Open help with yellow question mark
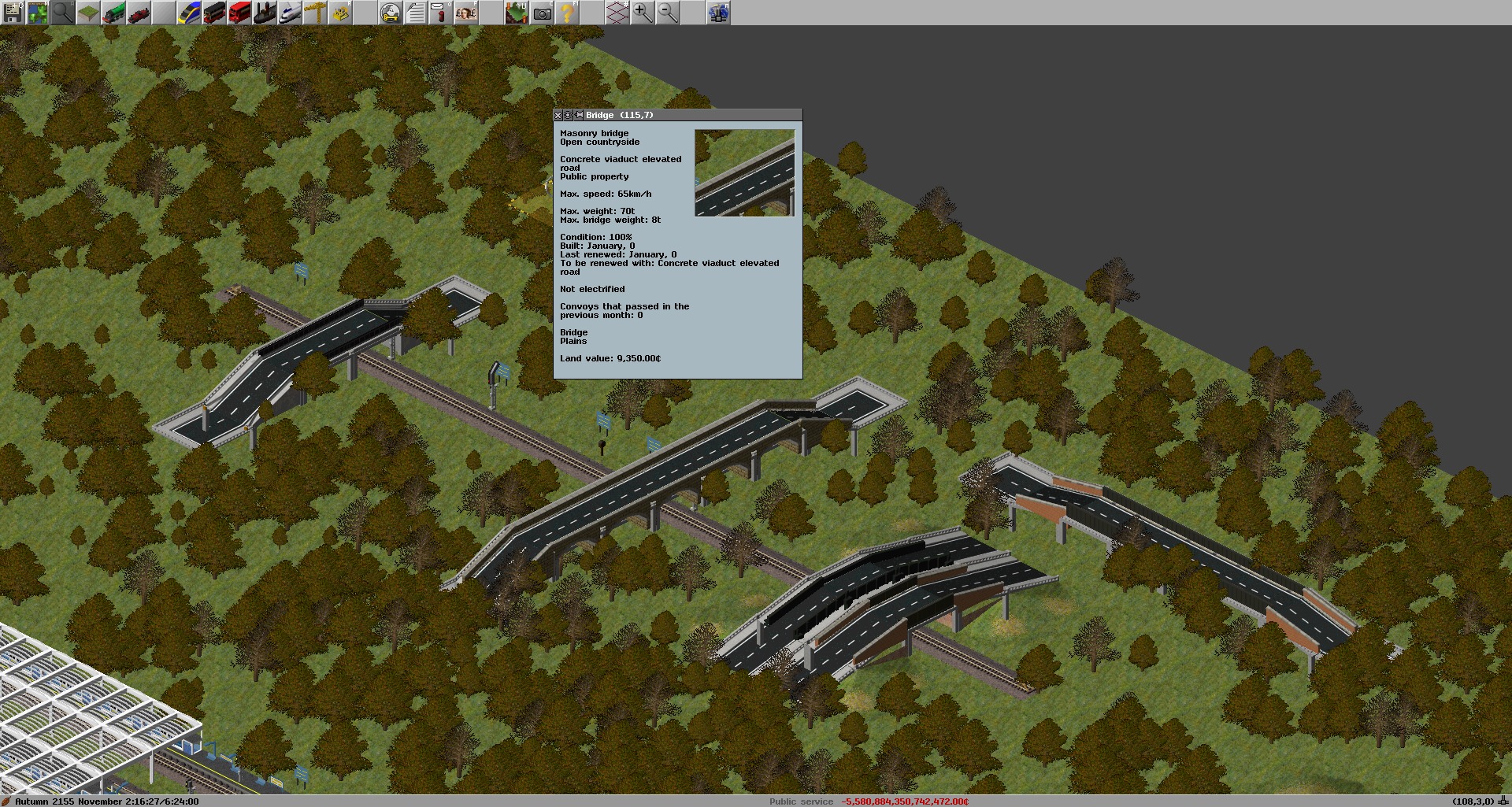 [567, 13]
